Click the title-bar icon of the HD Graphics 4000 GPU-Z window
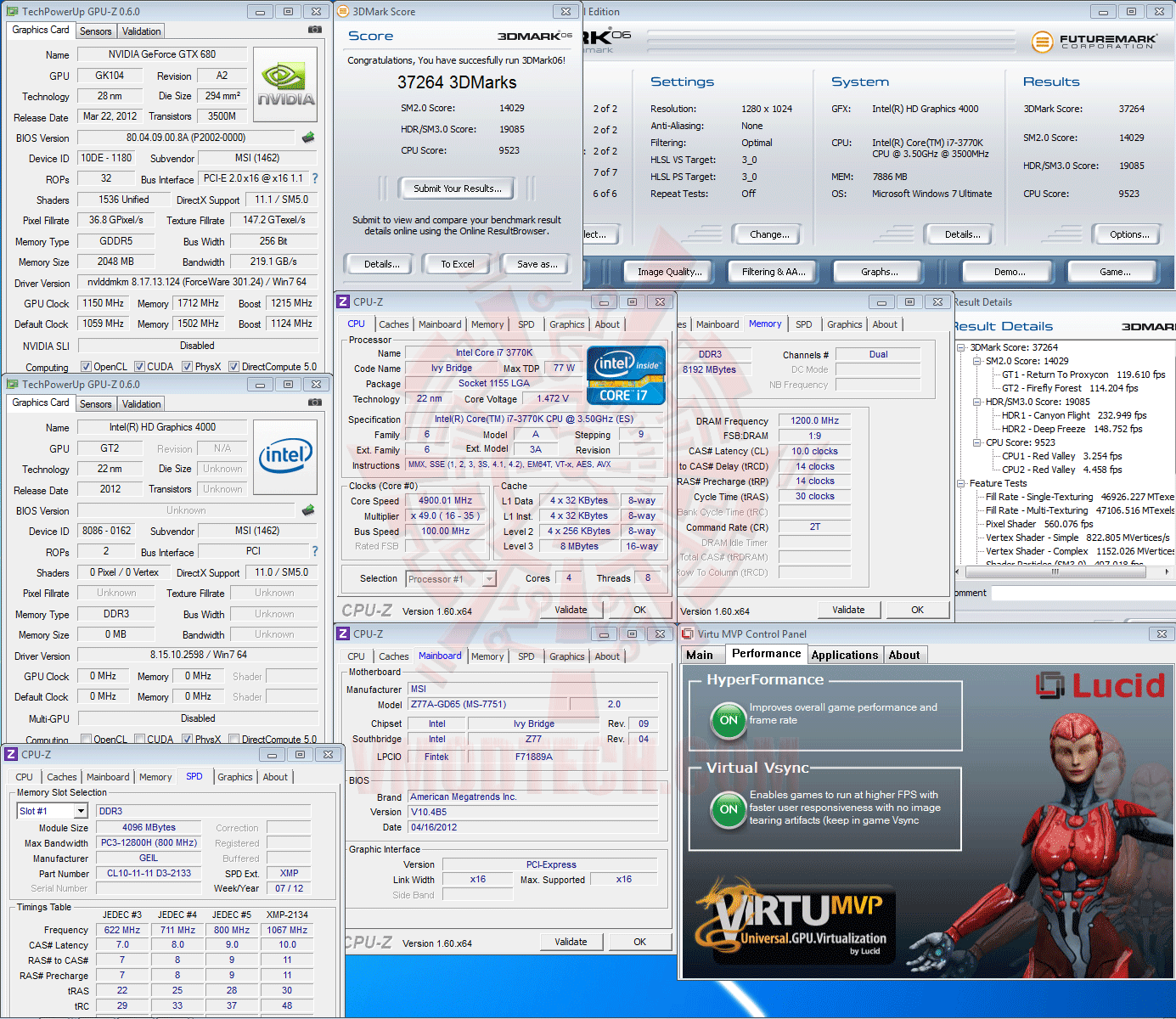This screenshot has width=1176, height=1019. (x=12, y=384)
